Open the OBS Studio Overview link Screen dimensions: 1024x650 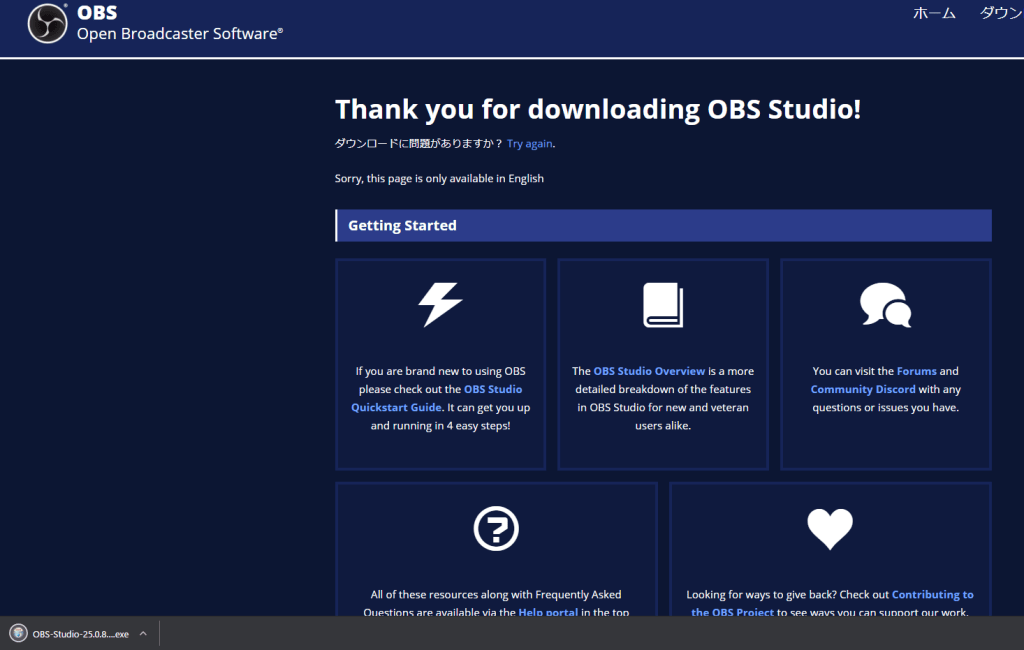click(649, 371)
